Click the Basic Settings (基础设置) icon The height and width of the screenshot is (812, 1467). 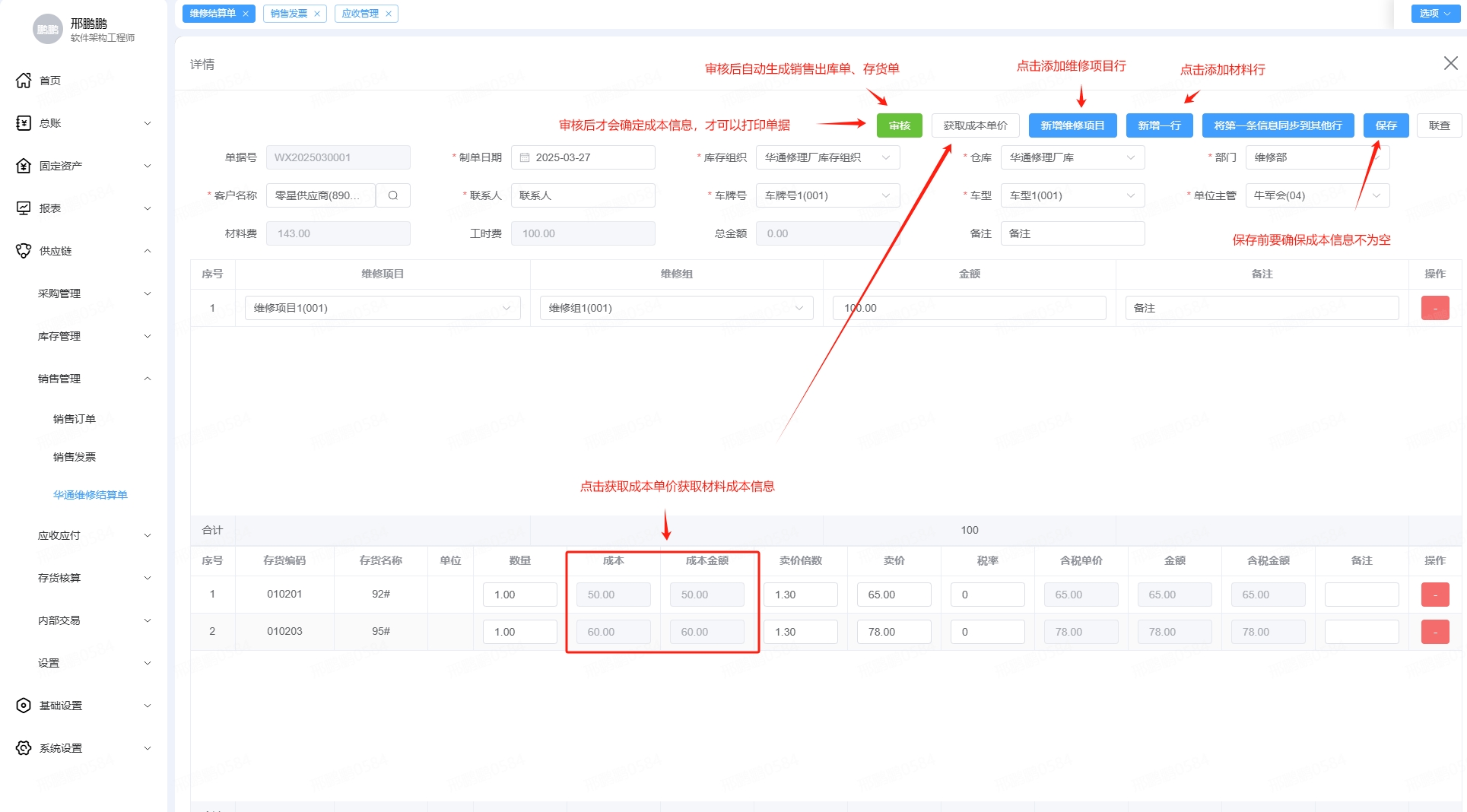(x=24, y=706)
